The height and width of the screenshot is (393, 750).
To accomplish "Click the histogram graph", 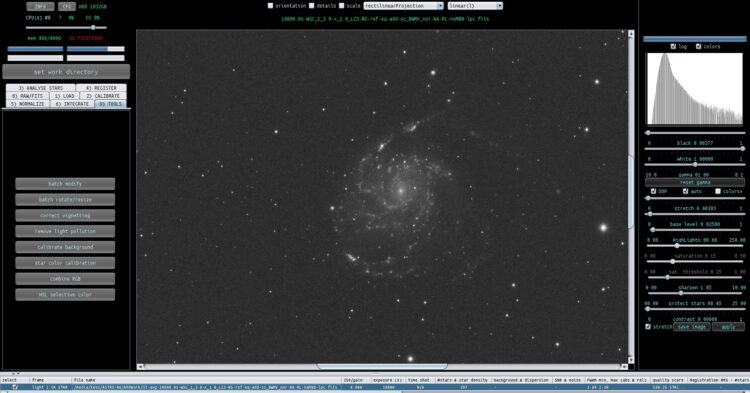I will click(695, 89).
